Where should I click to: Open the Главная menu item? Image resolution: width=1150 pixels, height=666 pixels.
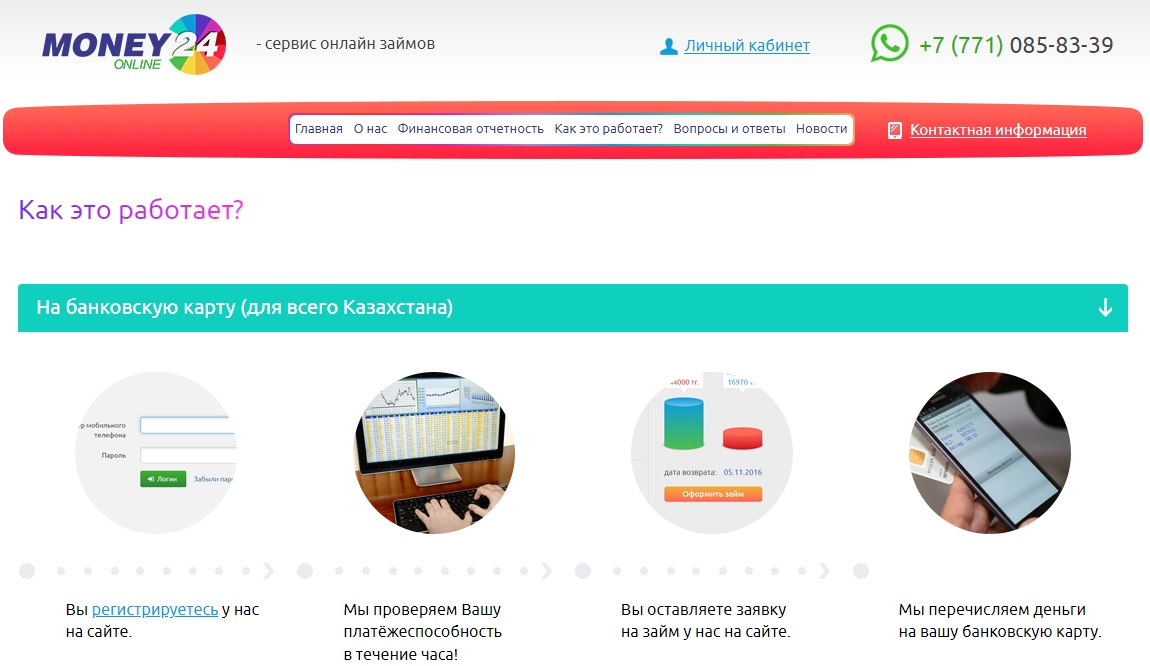[x=318, y=129]
